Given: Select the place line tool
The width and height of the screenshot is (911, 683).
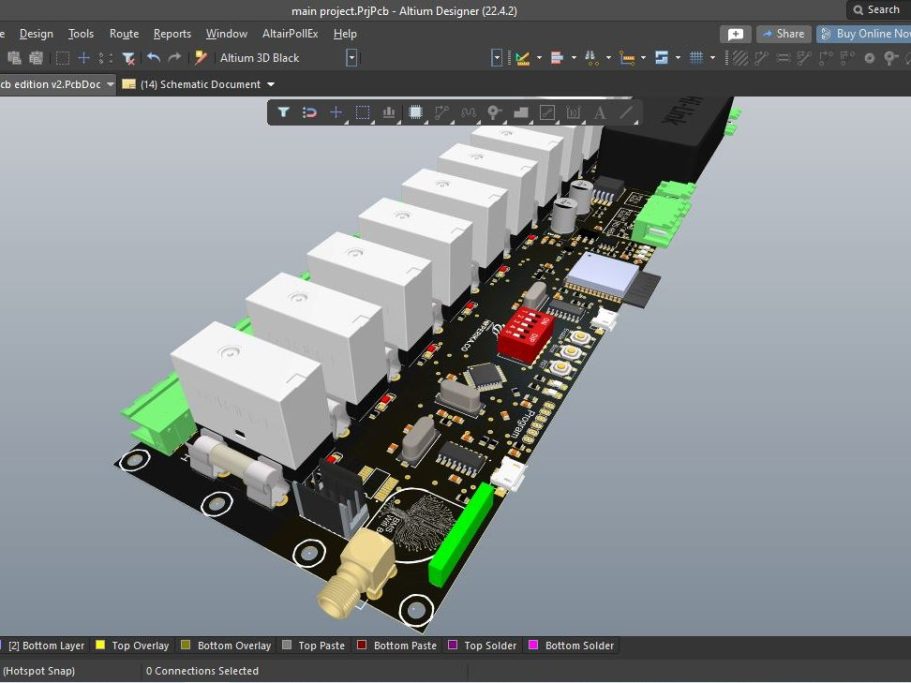Looking at the screenshot, I should coord(626,113).
